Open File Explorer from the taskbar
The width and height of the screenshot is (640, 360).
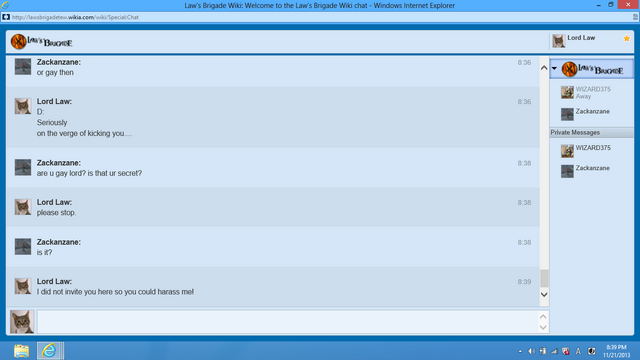tap(21, 351)
